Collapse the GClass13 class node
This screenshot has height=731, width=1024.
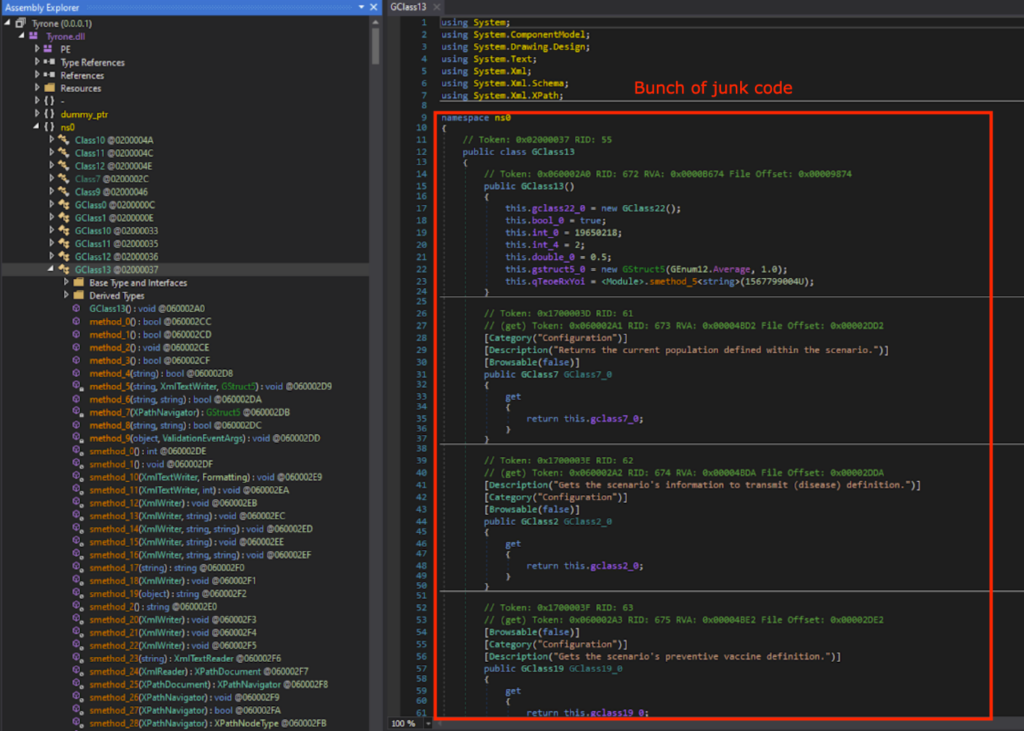pyautogui.click(x=51, y=270)
